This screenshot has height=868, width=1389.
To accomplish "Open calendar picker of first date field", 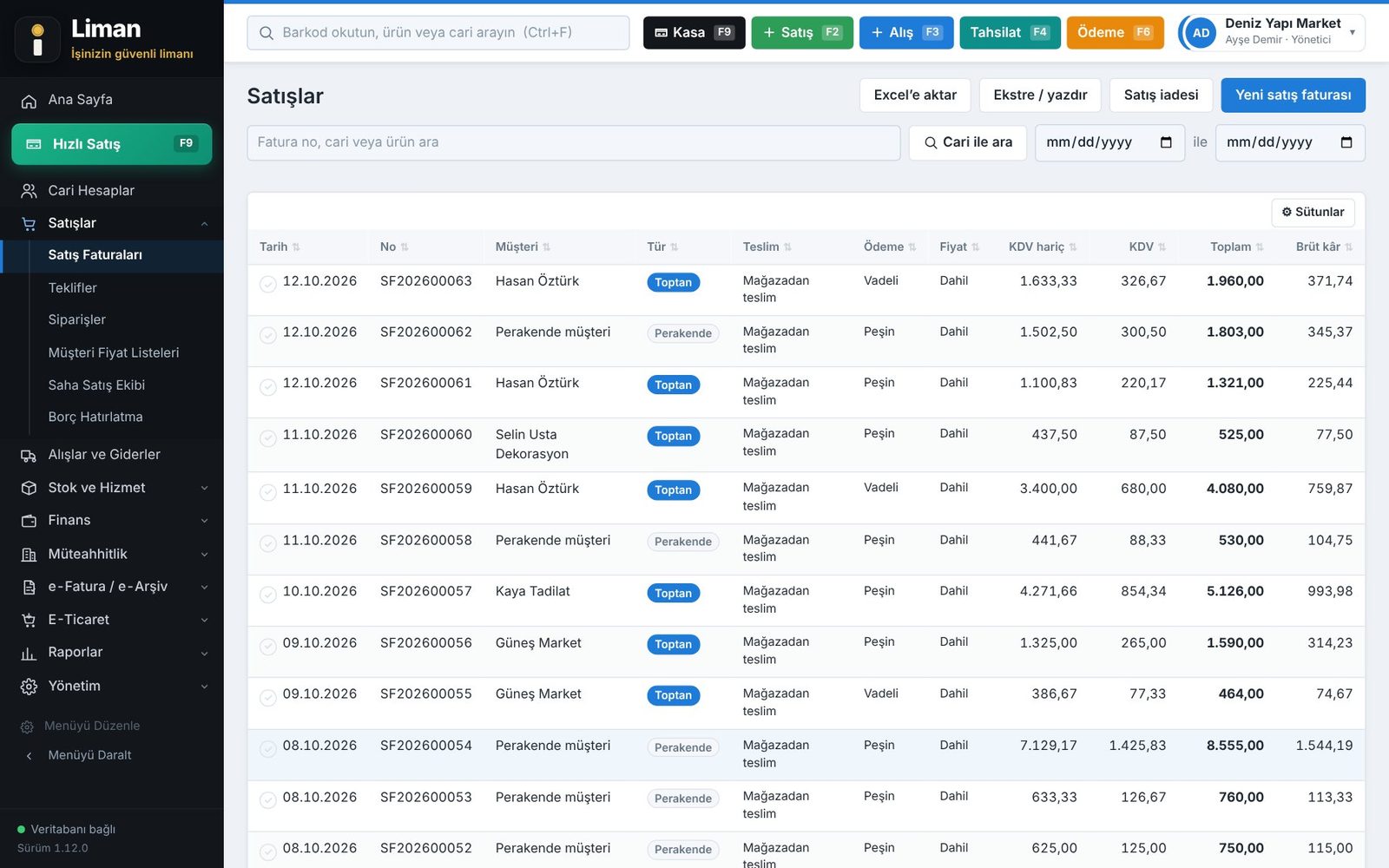I will [x=1166, y=142].
